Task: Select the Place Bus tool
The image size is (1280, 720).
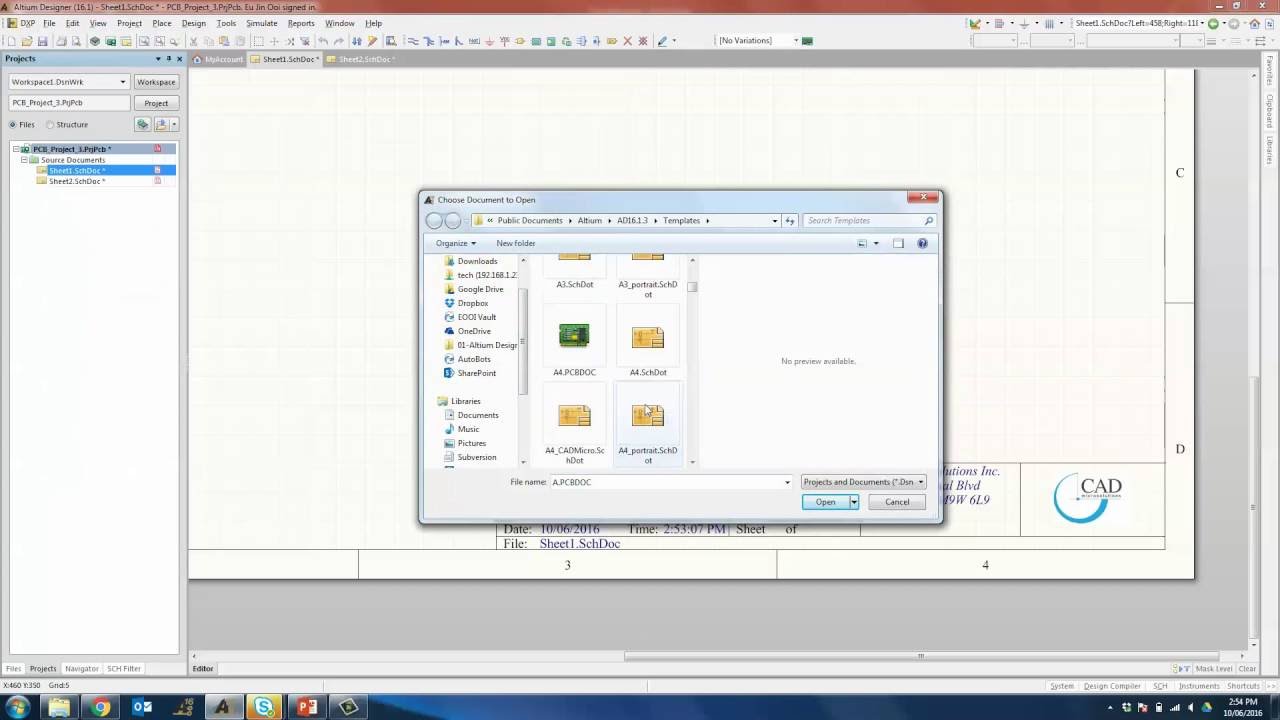Action: [429, 41]
